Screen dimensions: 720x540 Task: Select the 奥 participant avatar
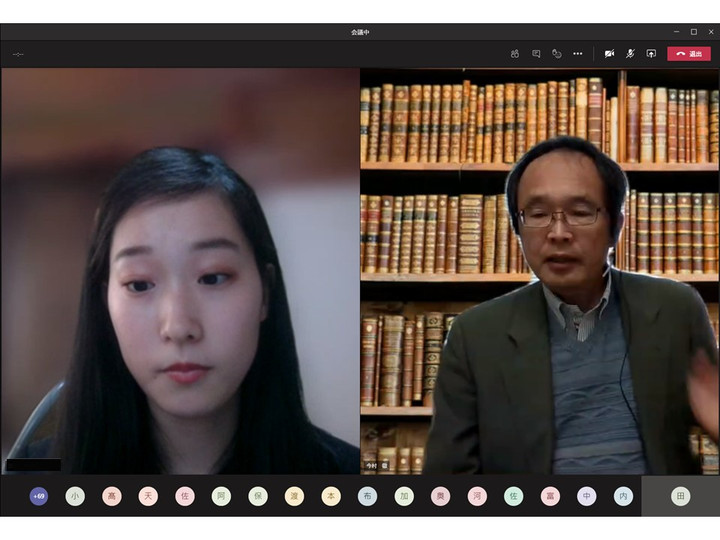(x=440, y=496)
